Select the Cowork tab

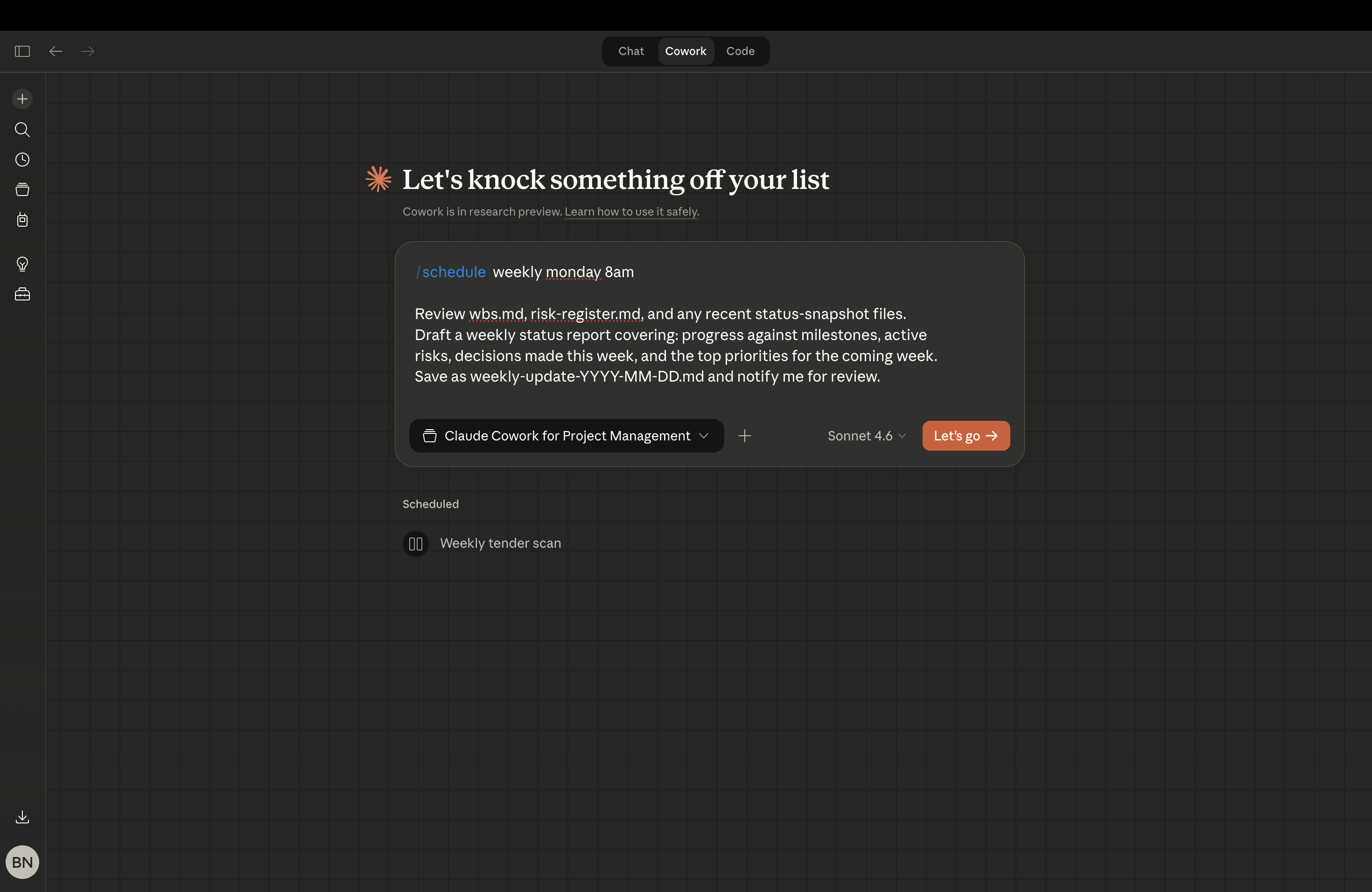(x=686, y=51)
